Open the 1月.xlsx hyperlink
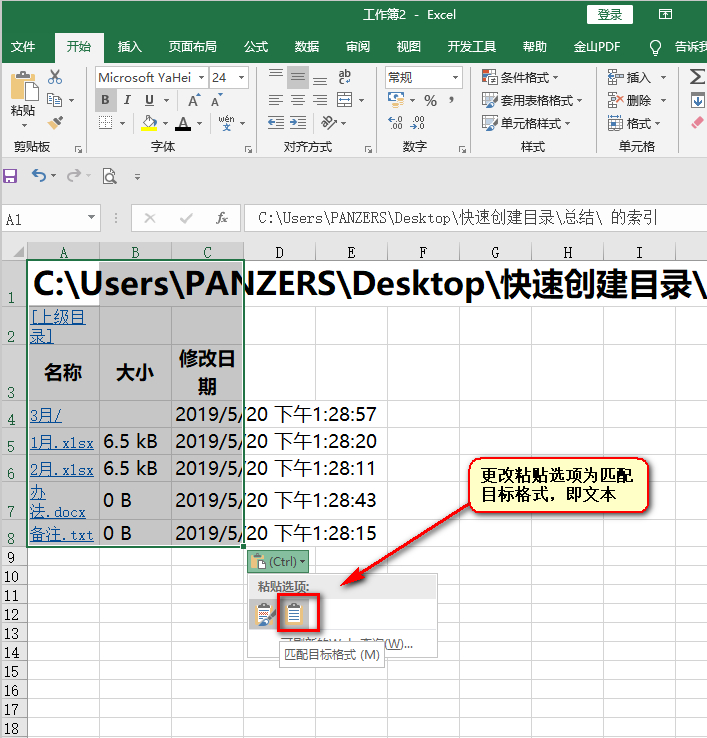The image size is (707, 738). pos(62,442)
